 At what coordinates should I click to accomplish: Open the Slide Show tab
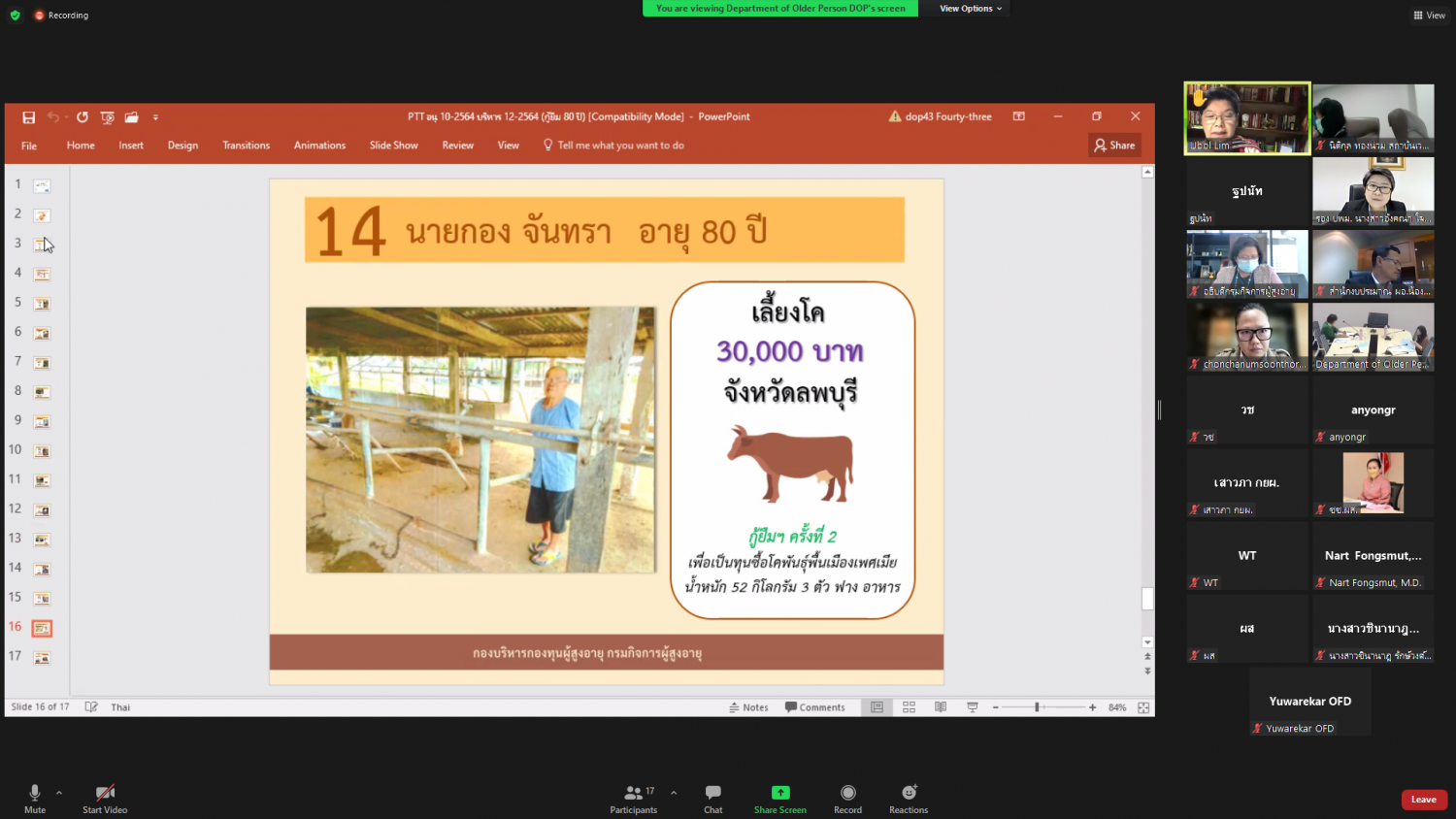tap(394, 146)
